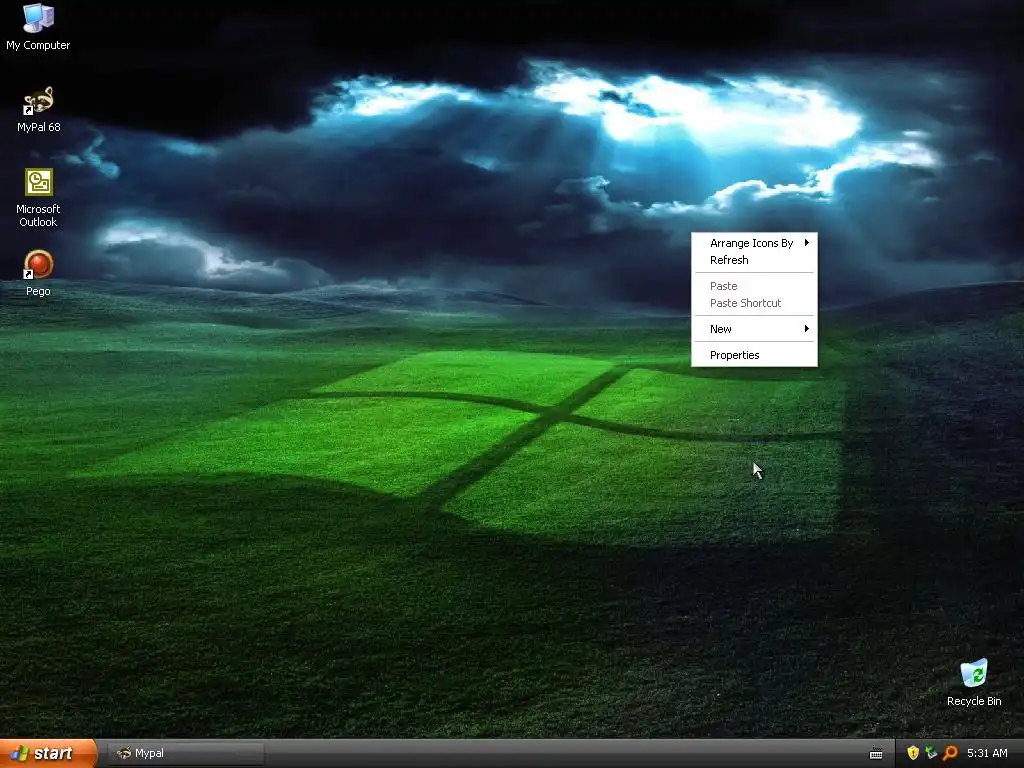The height and width of the screenshot is (768, 1024).
Task: Expand the New submenu
Action: 754,329
